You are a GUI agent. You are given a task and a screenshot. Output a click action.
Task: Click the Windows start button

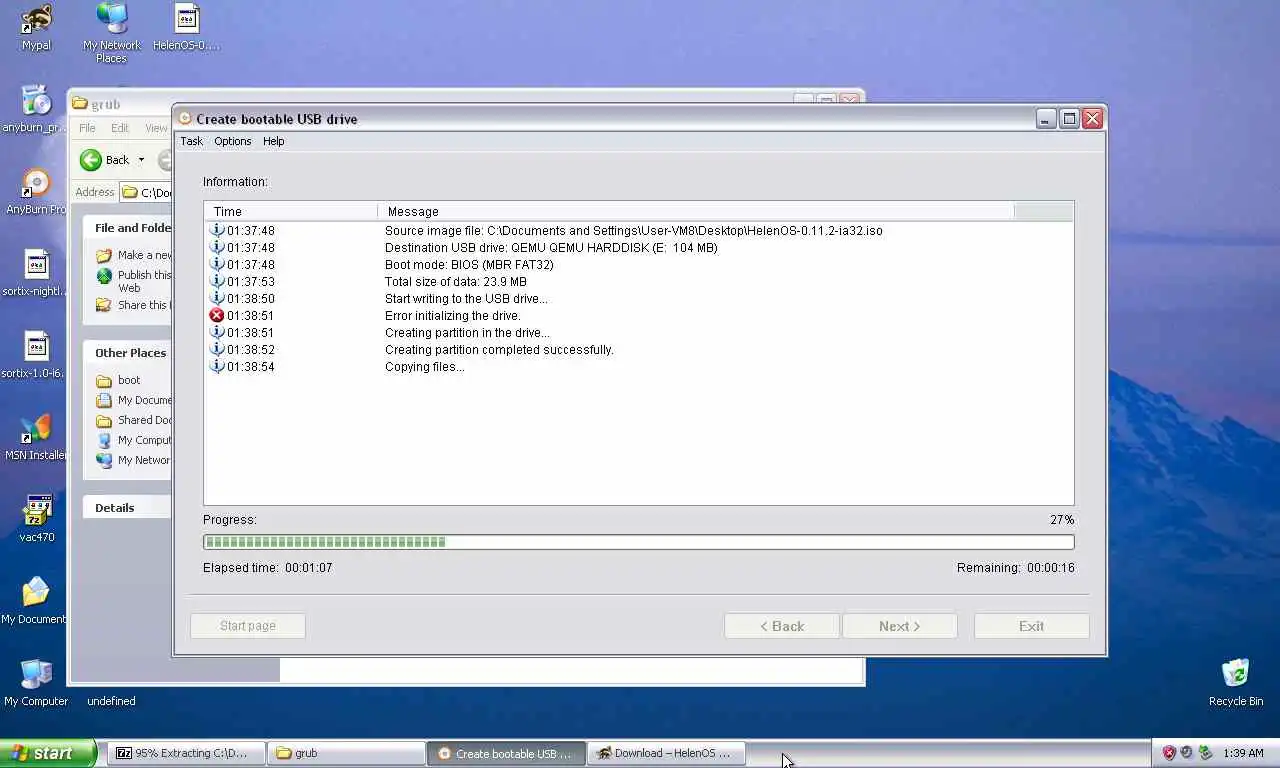47,753
